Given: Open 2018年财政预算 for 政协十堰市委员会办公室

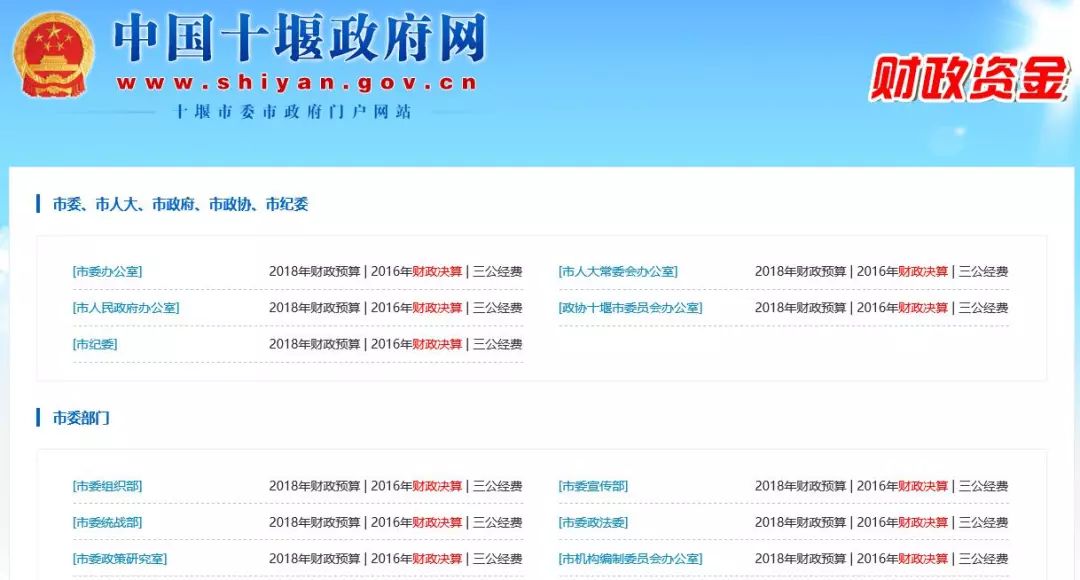Looking at the screenshot, I should pos(800,308).
